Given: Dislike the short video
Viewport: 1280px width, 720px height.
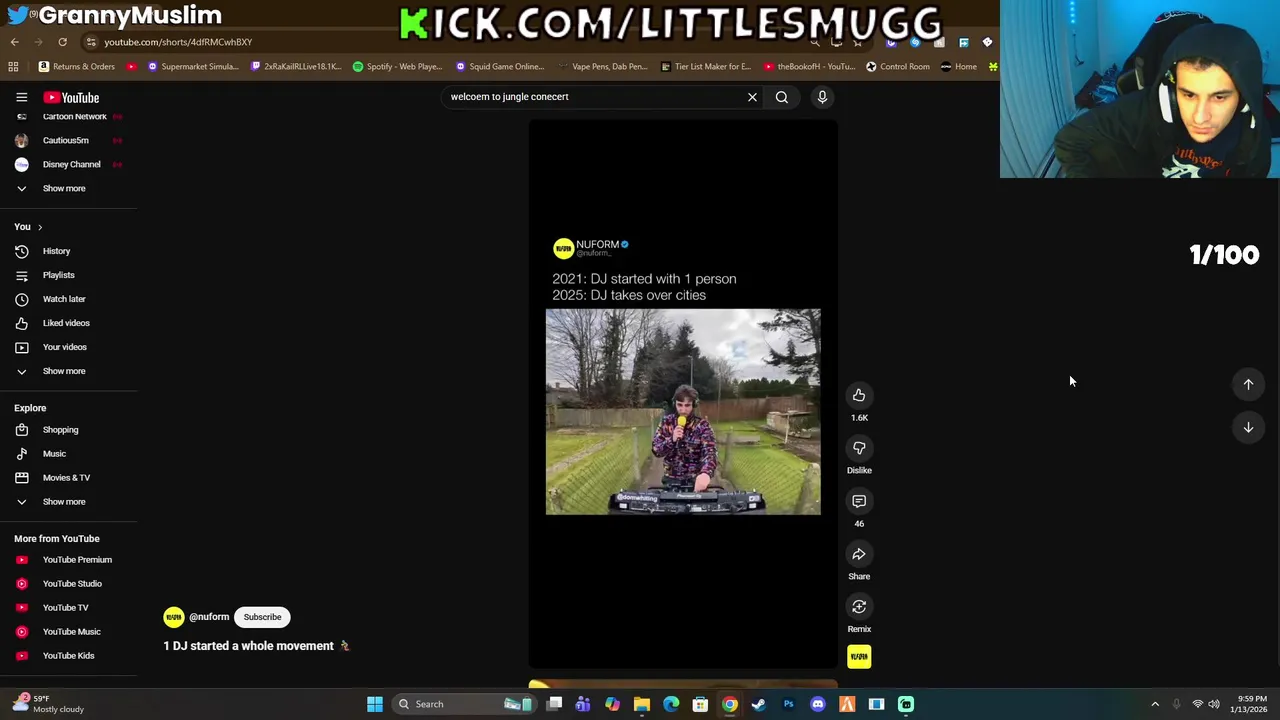Looking at the screenshot, I should click(x=859, y=449).
